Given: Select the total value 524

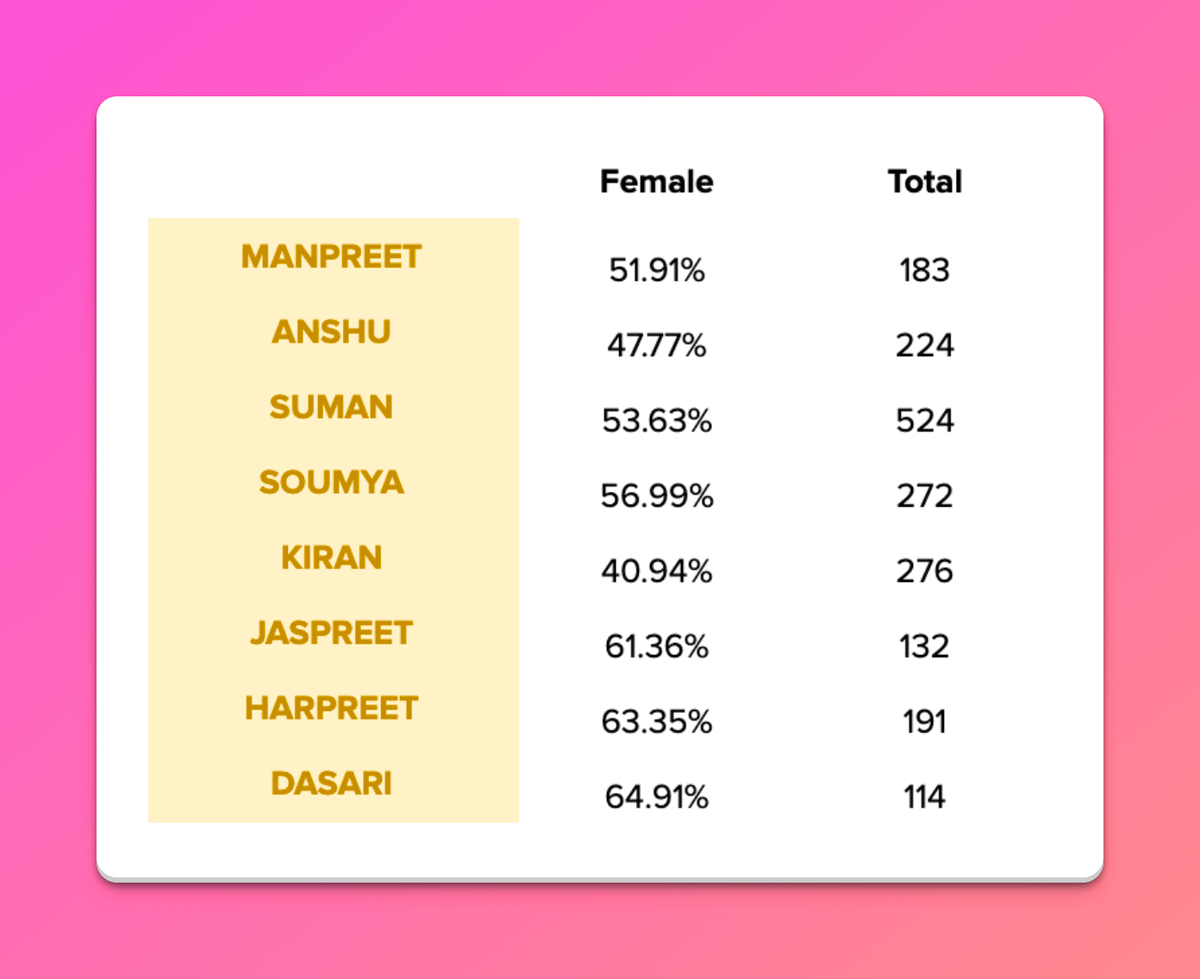Looking at the screenshot, I should coord(924,421).
